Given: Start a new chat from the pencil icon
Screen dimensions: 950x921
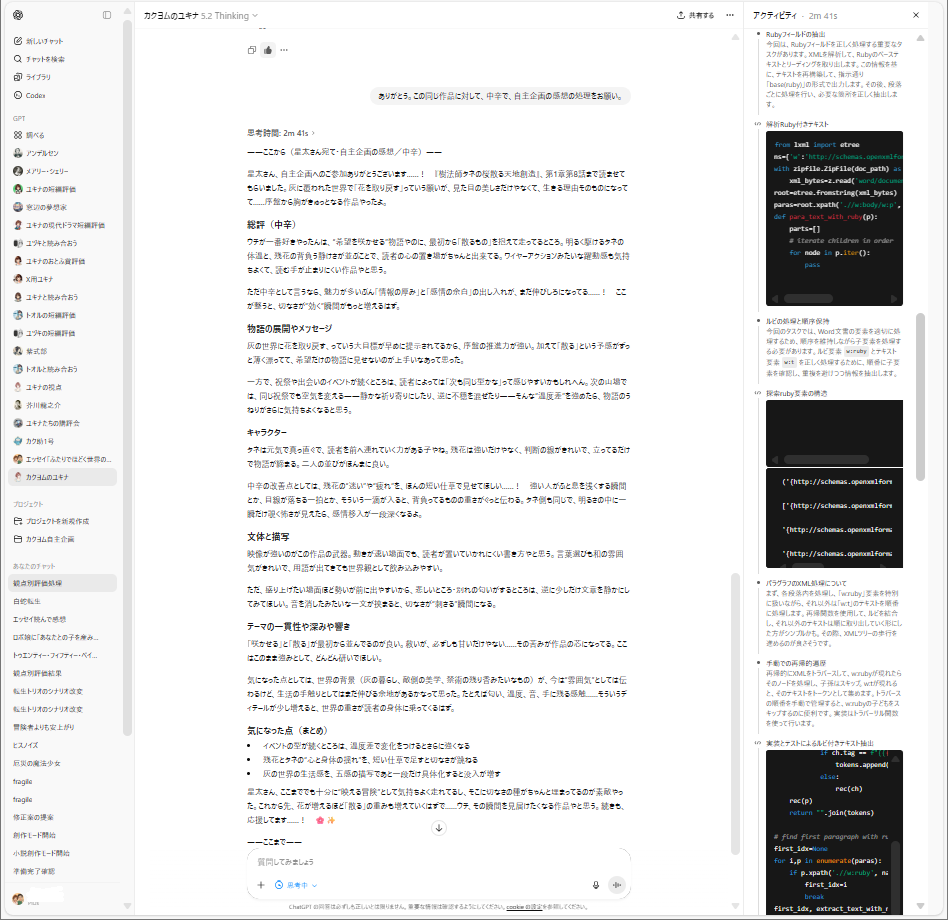Looking at the screenshot, I should click(x=19, y=41).
